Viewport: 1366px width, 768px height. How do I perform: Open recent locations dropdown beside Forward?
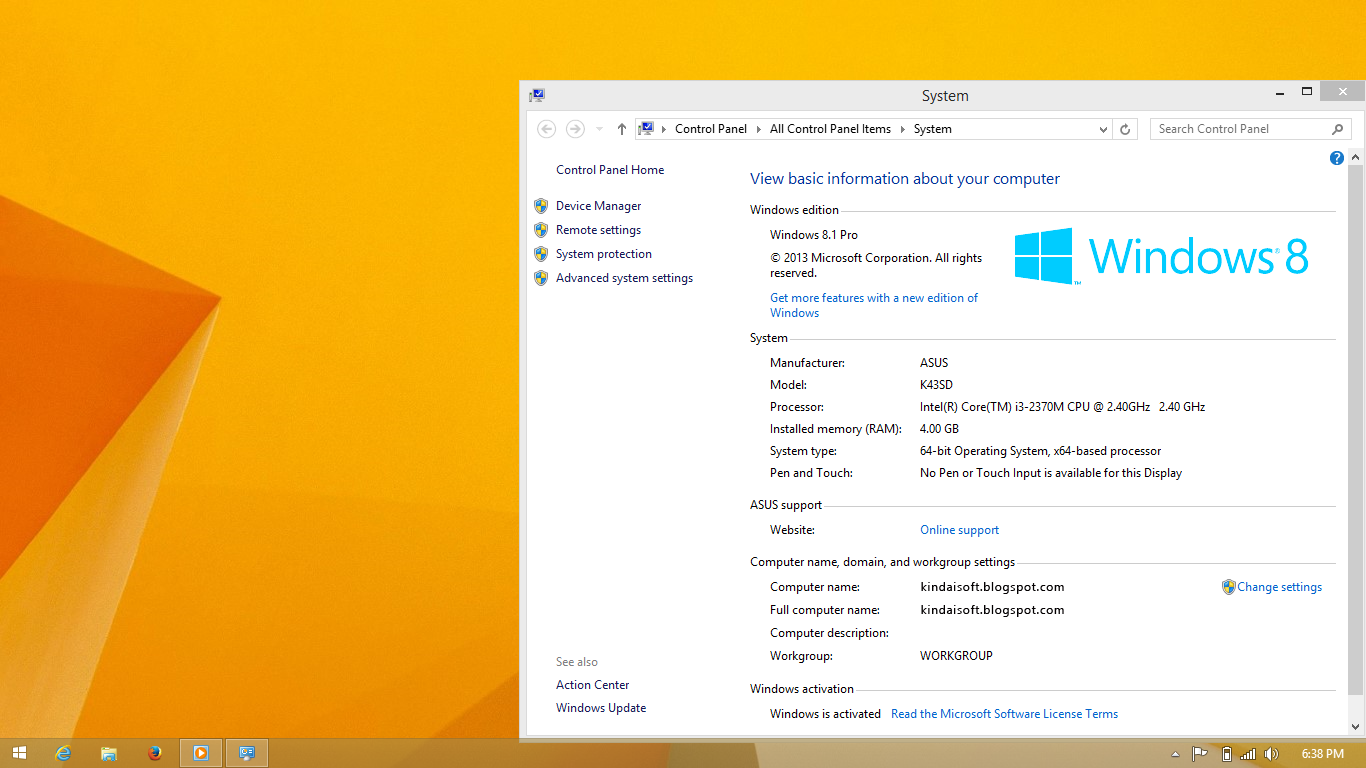pyautogui.click(x=599, y=129)
